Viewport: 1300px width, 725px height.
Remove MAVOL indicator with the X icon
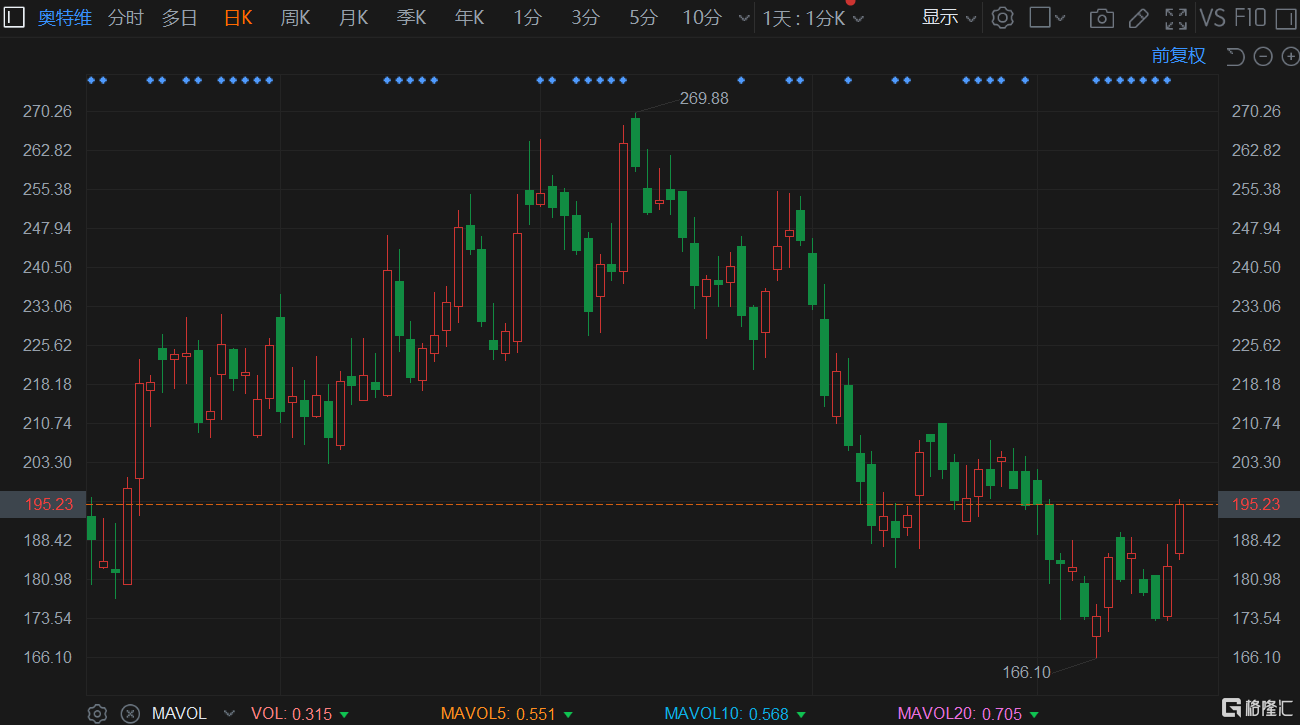pyautogui.click(x=129, y=713)
